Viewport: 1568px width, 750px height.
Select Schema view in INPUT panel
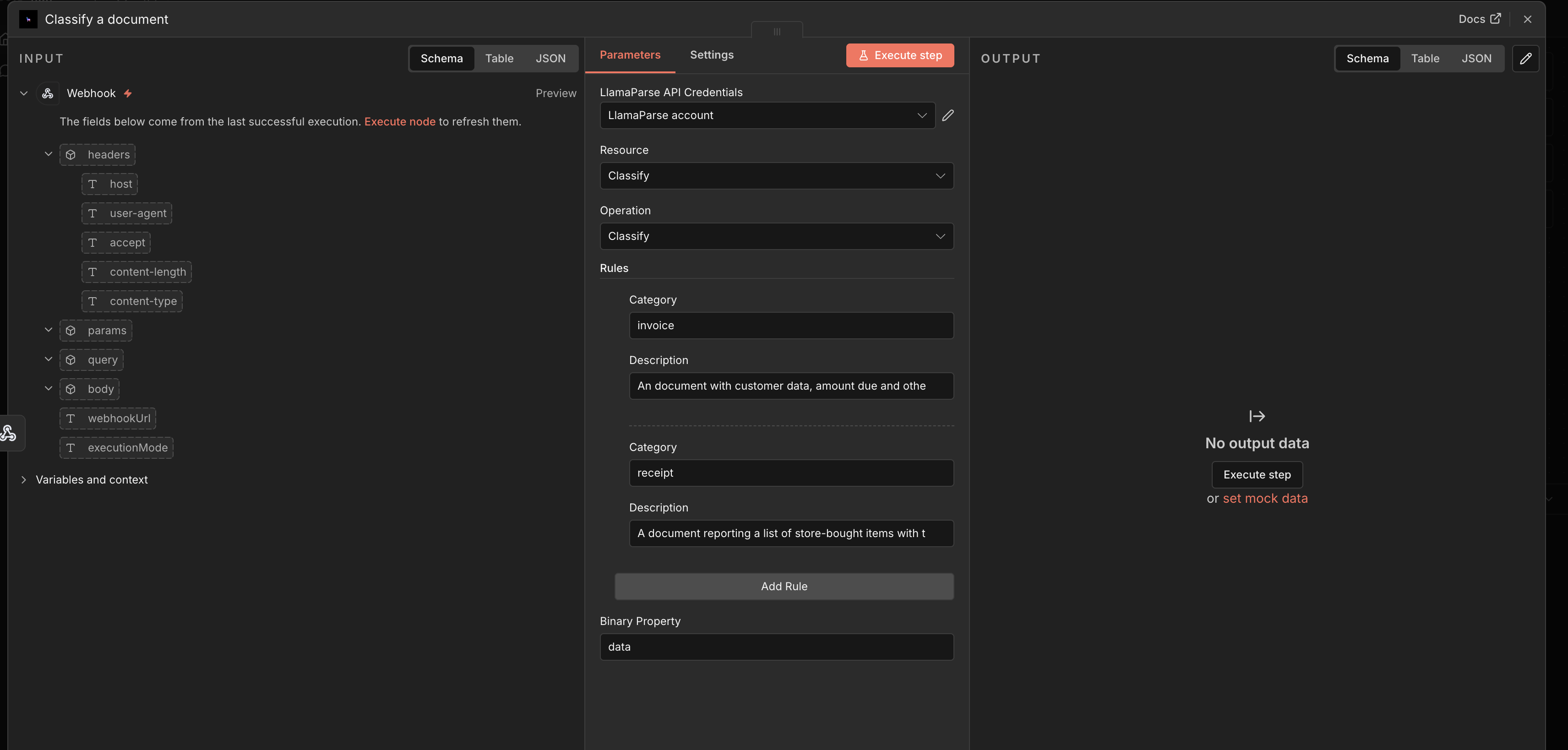pyautogui.click(x=441, y=59)
